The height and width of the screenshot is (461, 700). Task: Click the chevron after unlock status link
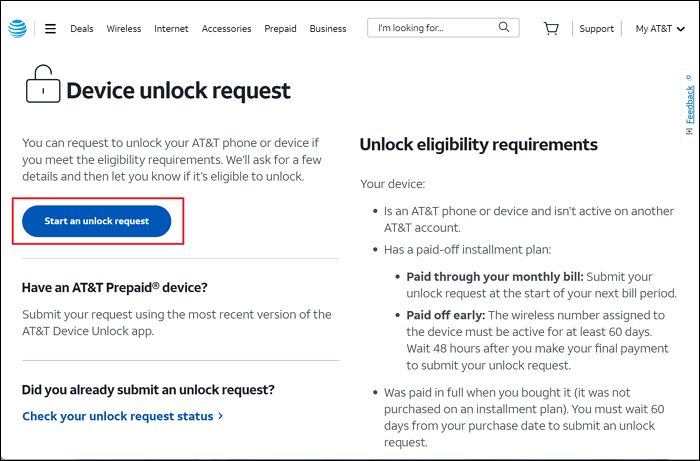point(221,415)
